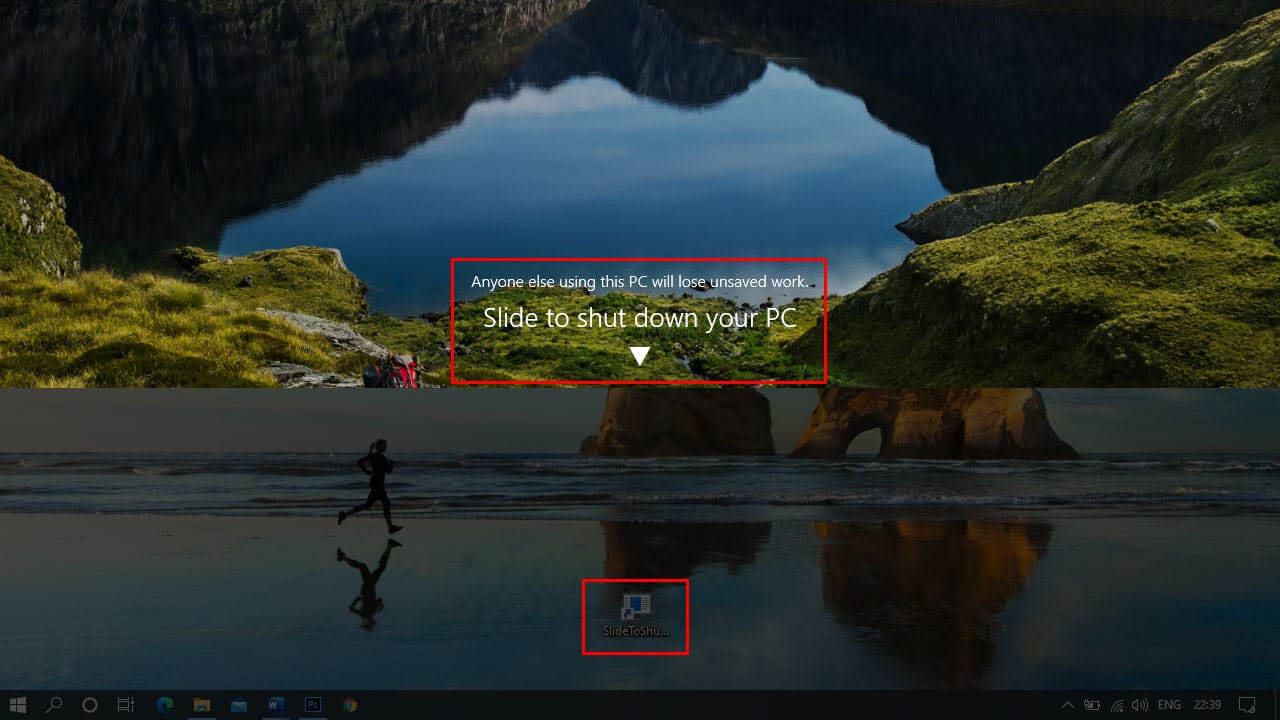Open the Mail app on taskbar
1280x720 pixels.
(x=238, y=705)
